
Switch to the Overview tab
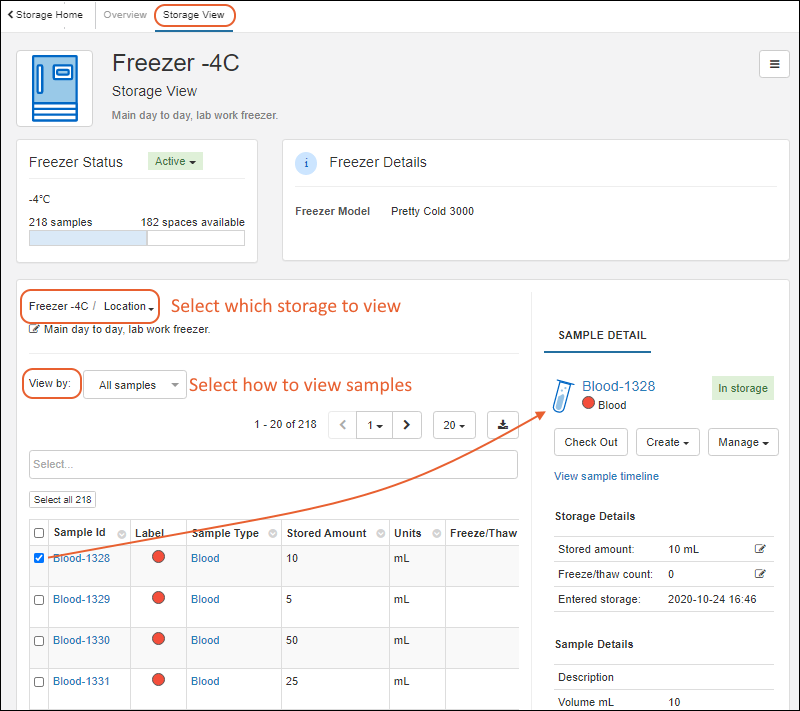click(125, 15)
